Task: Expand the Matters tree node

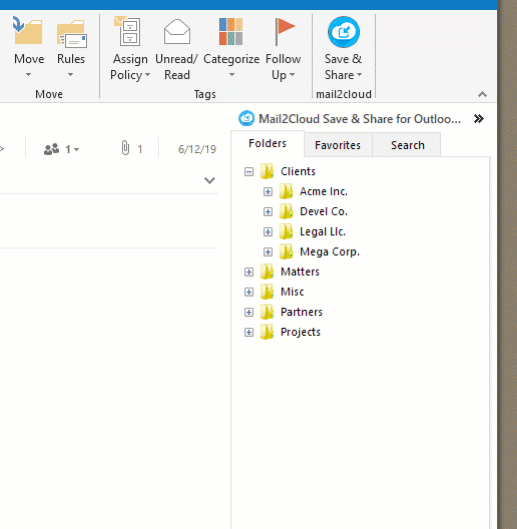Action: pyautogui.click(x=249, y=272)
